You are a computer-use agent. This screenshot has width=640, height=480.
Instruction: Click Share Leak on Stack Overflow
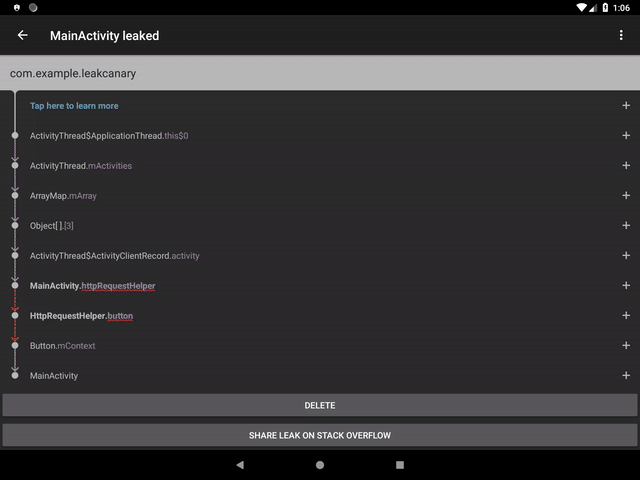[x=320, y=435]
